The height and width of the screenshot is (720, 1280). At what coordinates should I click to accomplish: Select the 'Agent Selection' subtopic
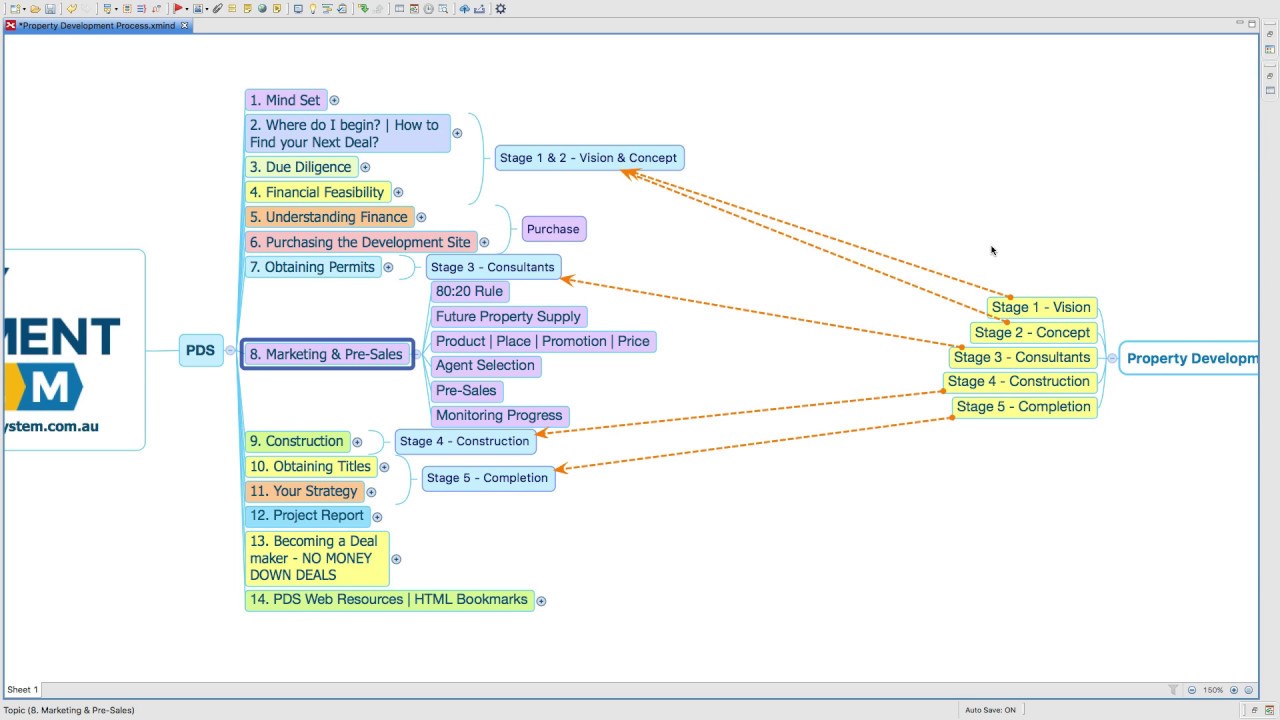[x=485, y=366]
